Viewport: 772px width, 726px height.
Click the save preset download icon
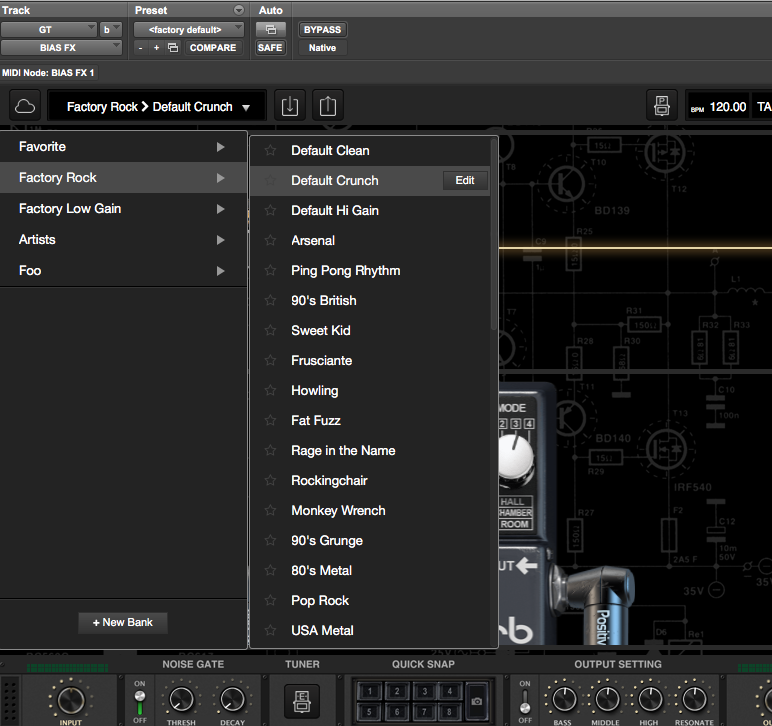click(290, 106)
